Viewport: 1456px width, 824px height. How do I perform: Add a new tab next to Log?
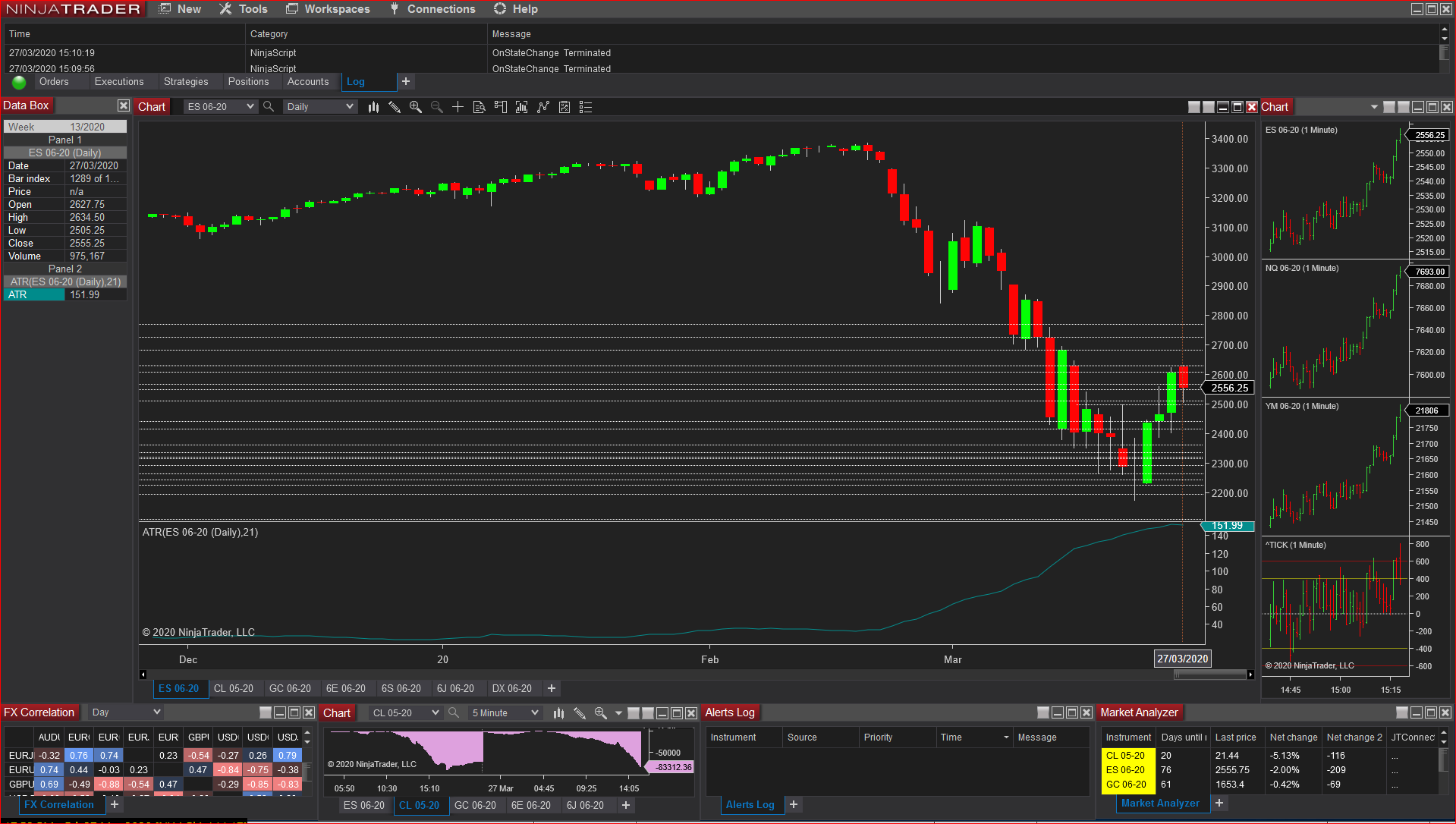pos(406,81)
